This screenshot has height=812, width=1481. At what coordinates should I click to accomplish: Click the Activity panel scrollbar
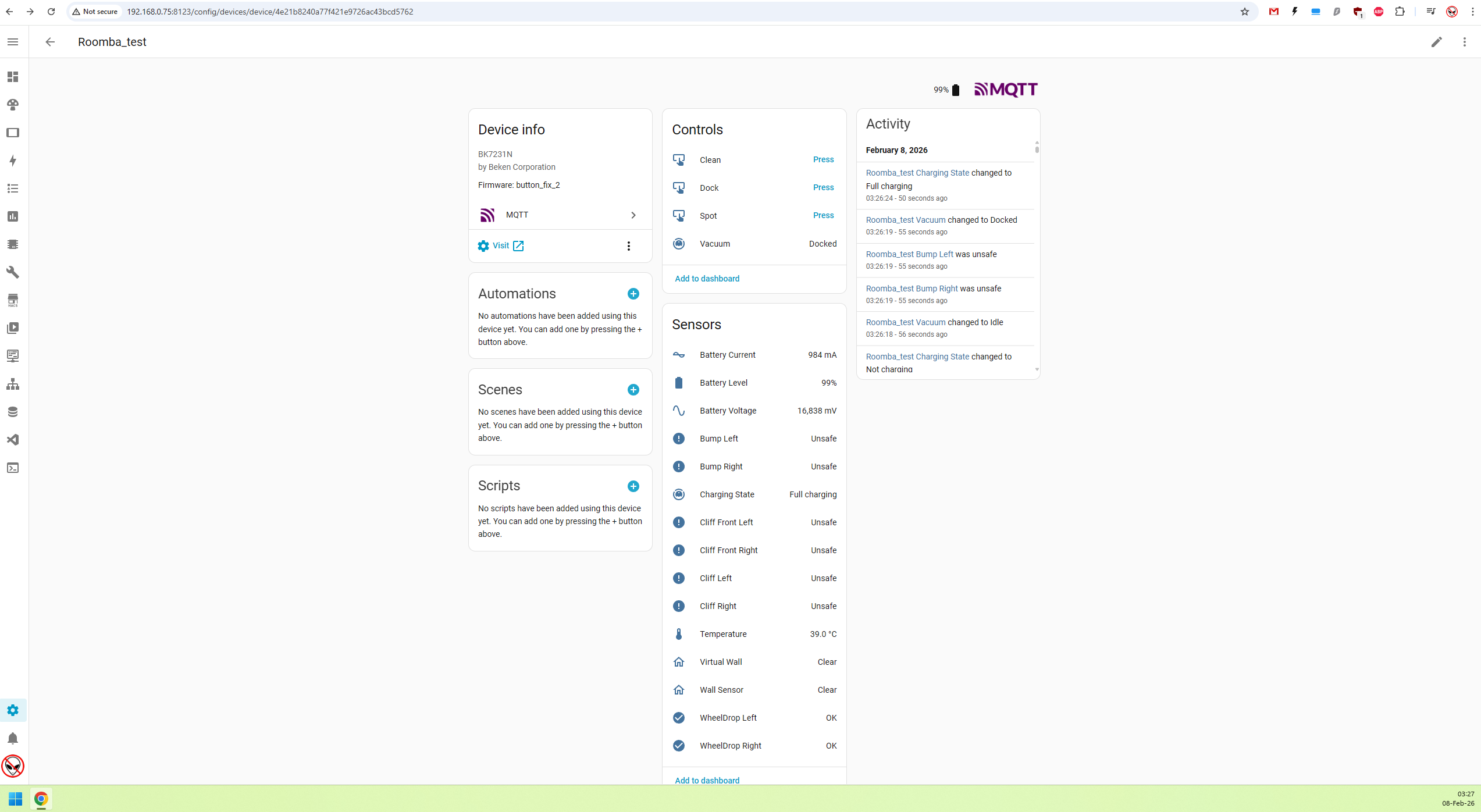(x=1037, y=149)
